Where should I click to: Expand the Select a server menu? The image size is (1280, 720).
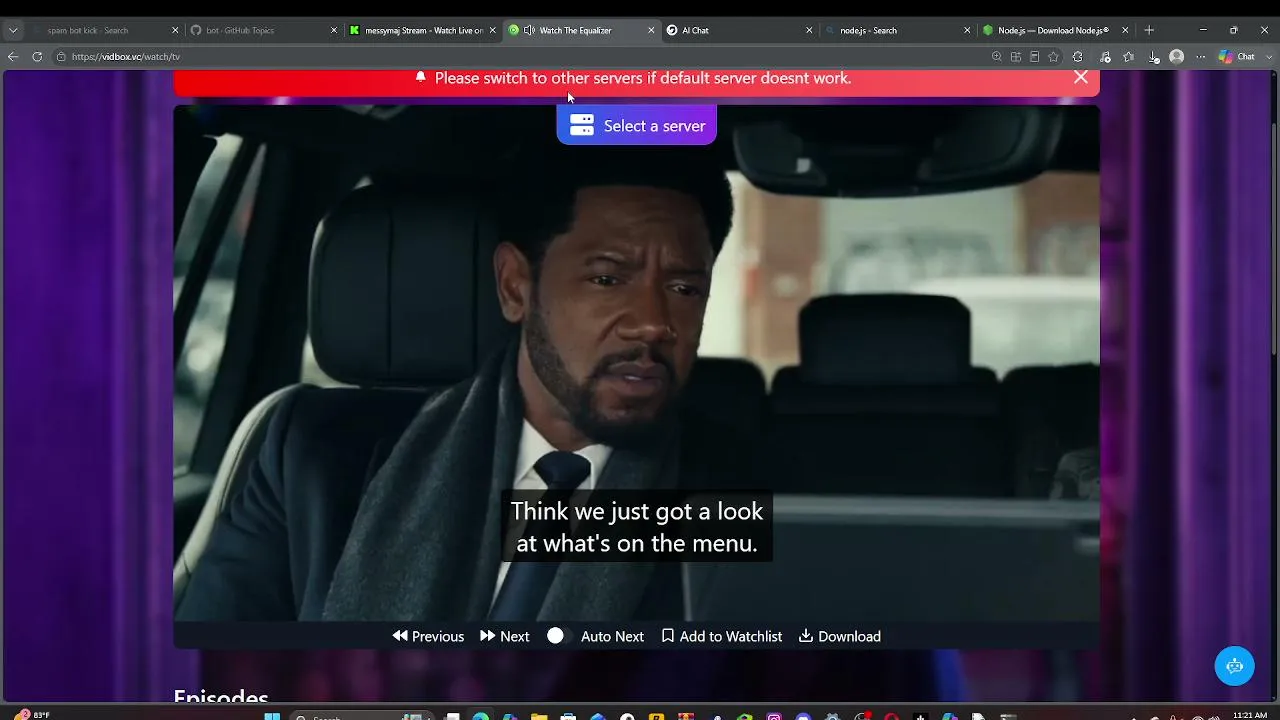coord(637,125)
